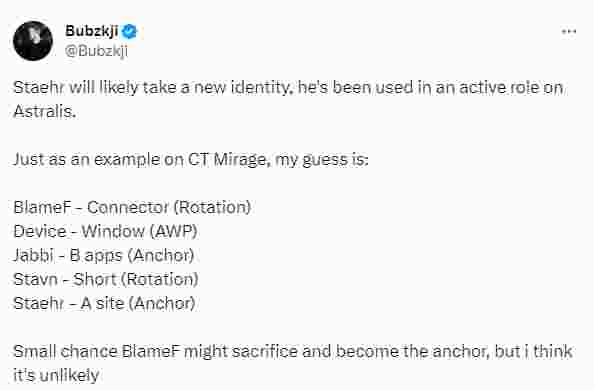Click the blue verified badge next to Bubzkji
Viewport: 594px width, 390px height.
coord(130,31)
